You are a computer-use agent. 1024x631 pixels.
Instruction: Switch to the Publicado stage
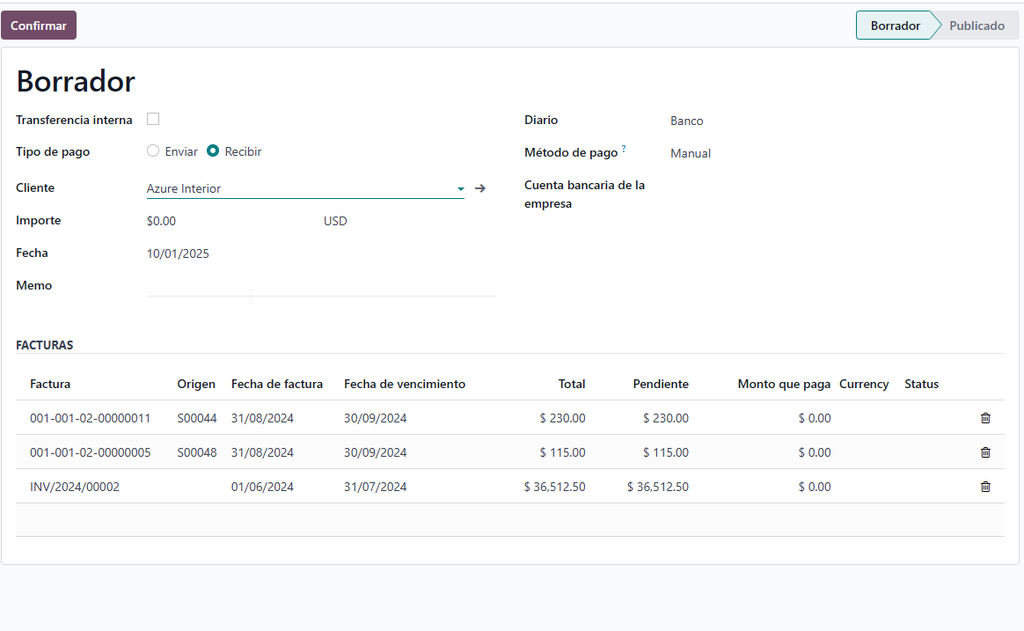coord(976,25)
